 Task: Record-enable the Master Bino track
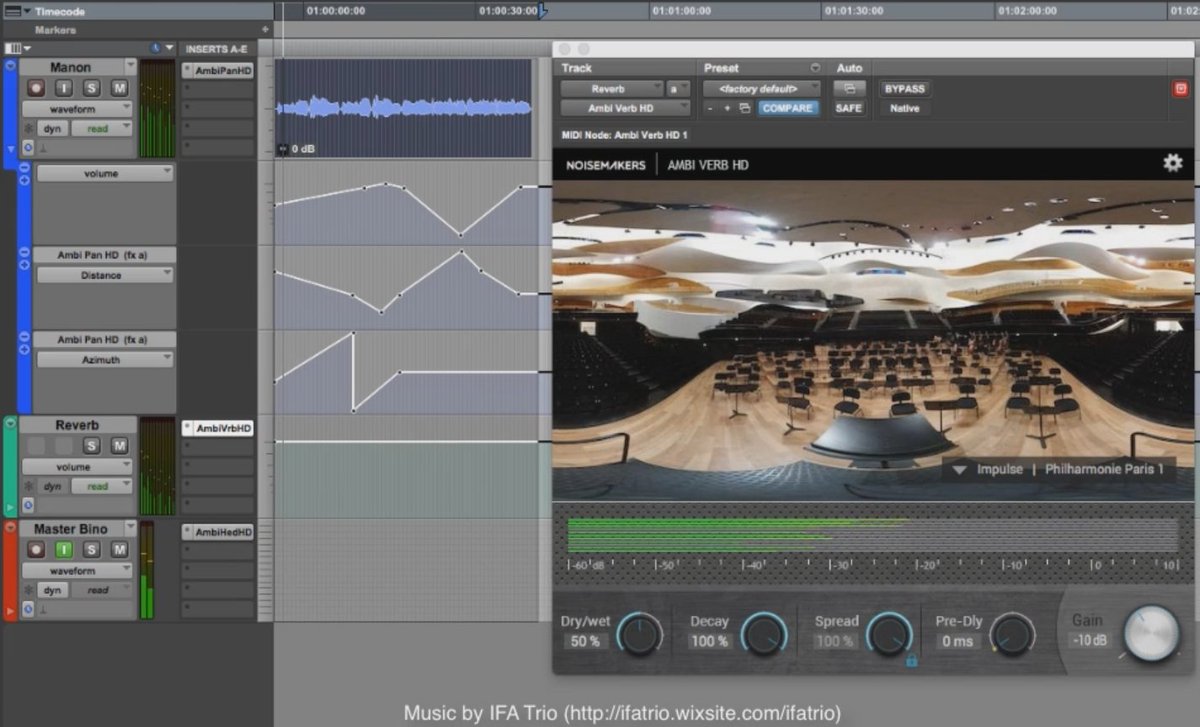click(36, 549)
